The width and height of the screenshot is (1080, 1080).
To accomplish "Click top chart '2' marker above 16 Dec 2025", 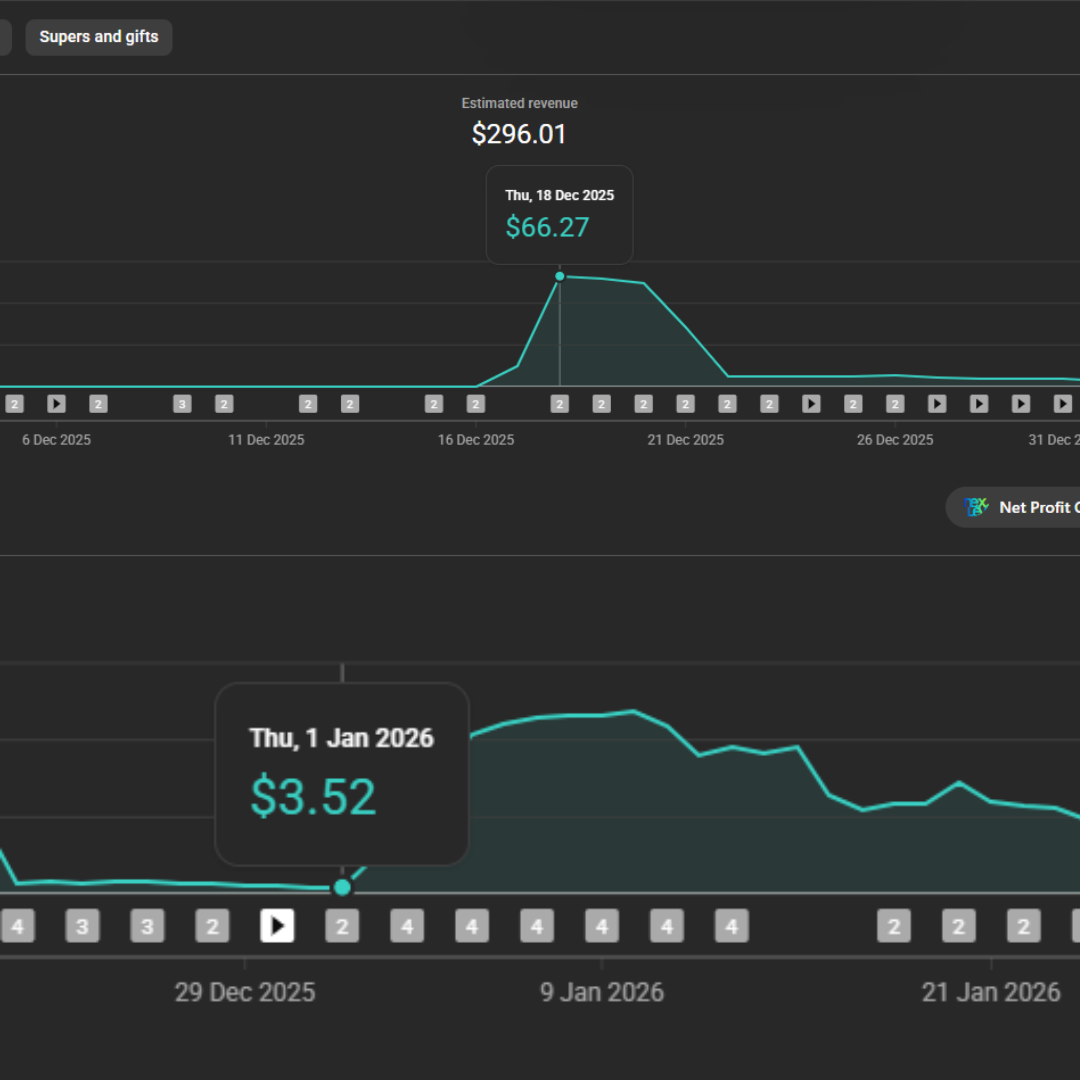I will [476, 404].
